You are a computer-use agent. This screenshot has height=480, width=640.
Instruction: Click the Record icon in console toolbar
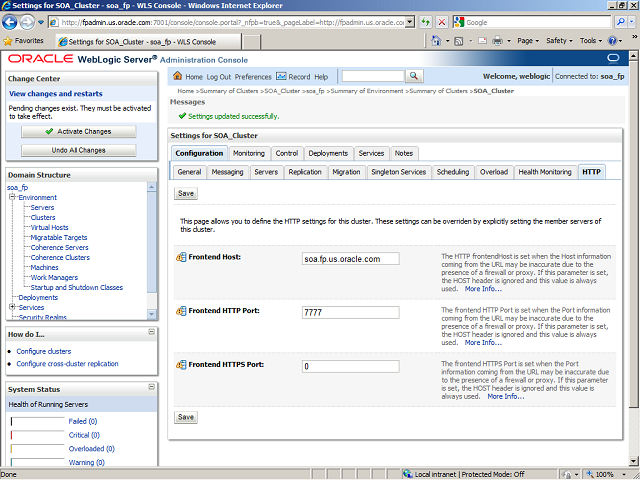281,76
